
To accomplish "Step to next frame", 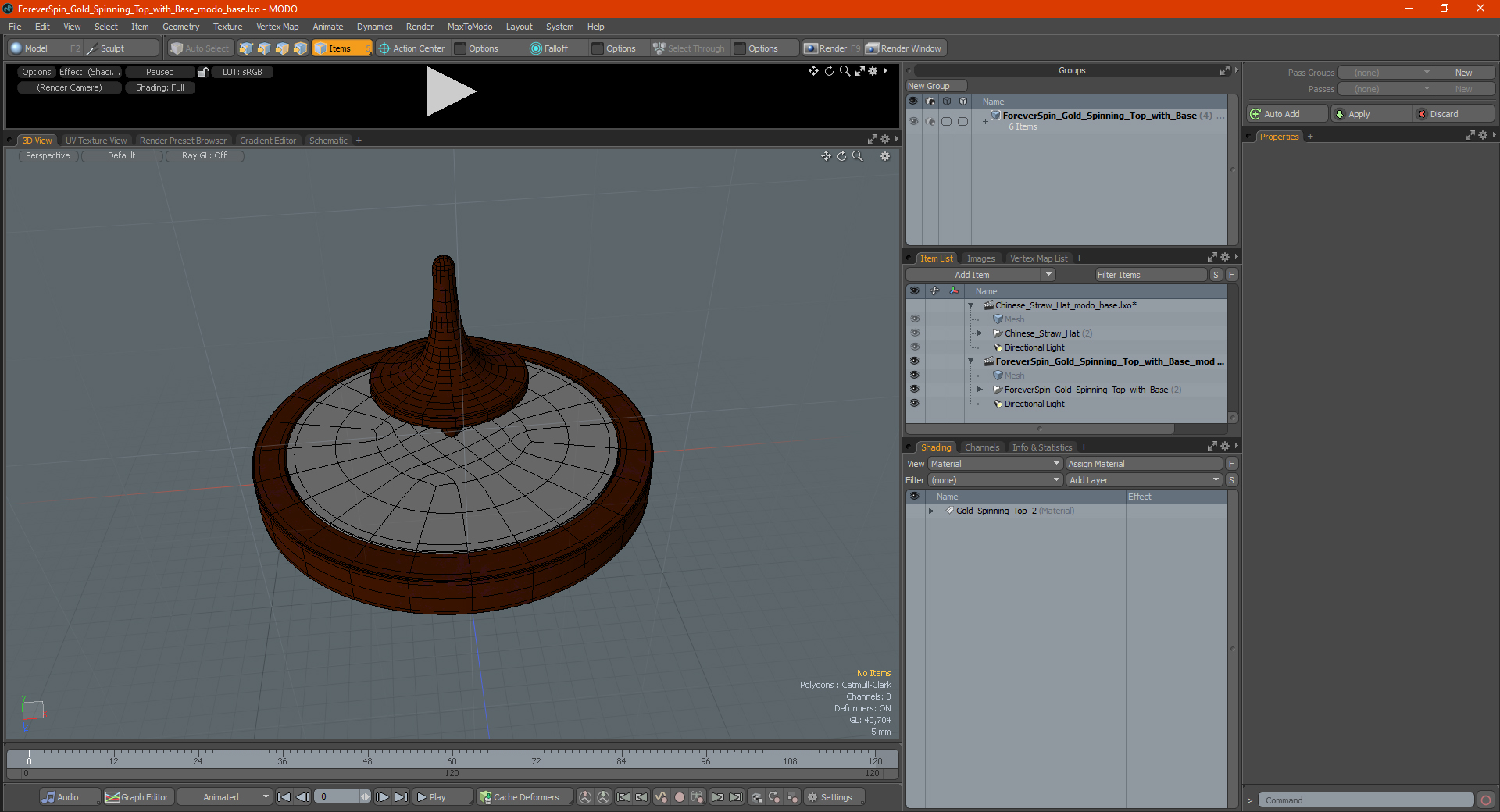I will (x=383, y=797).
